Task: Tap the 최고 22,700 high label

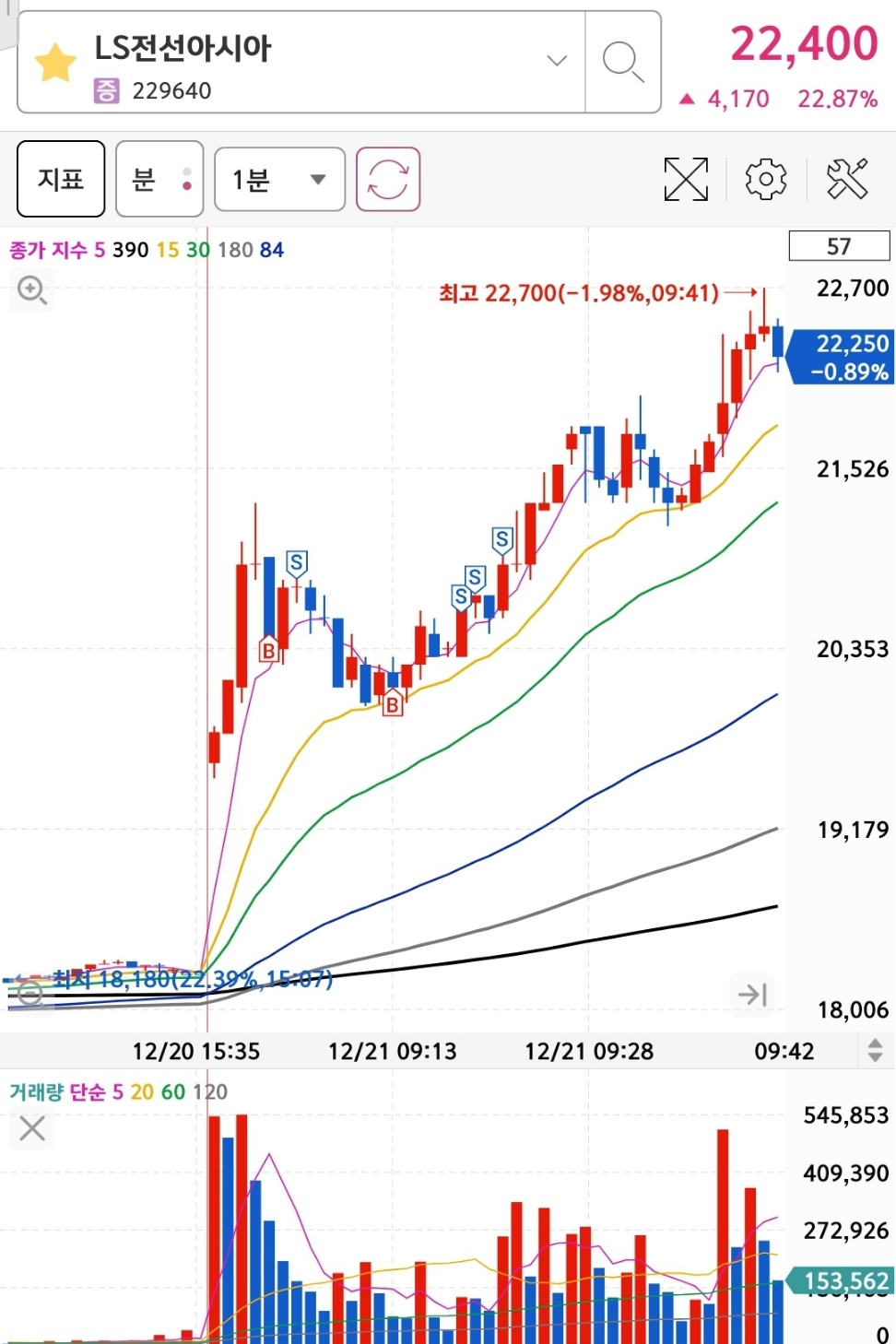Action: click(x=578, y=293)
